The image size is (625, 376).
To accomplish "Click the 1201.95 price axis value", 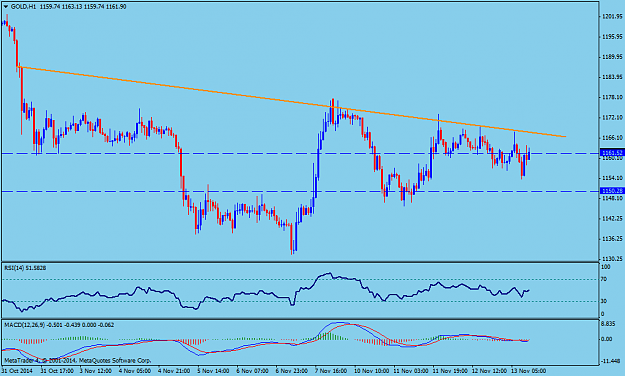I will [x=612, y=16].
